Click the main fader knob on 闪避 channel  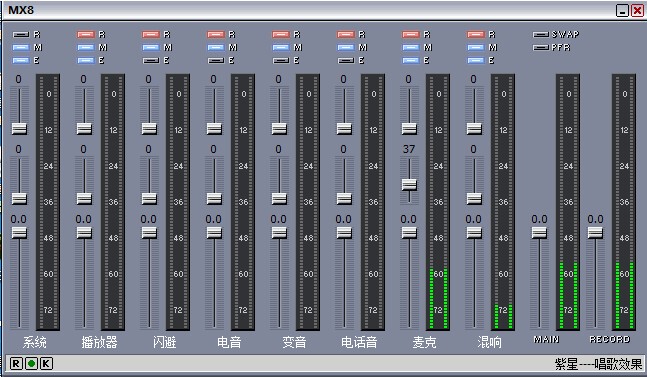pos(149,233)
